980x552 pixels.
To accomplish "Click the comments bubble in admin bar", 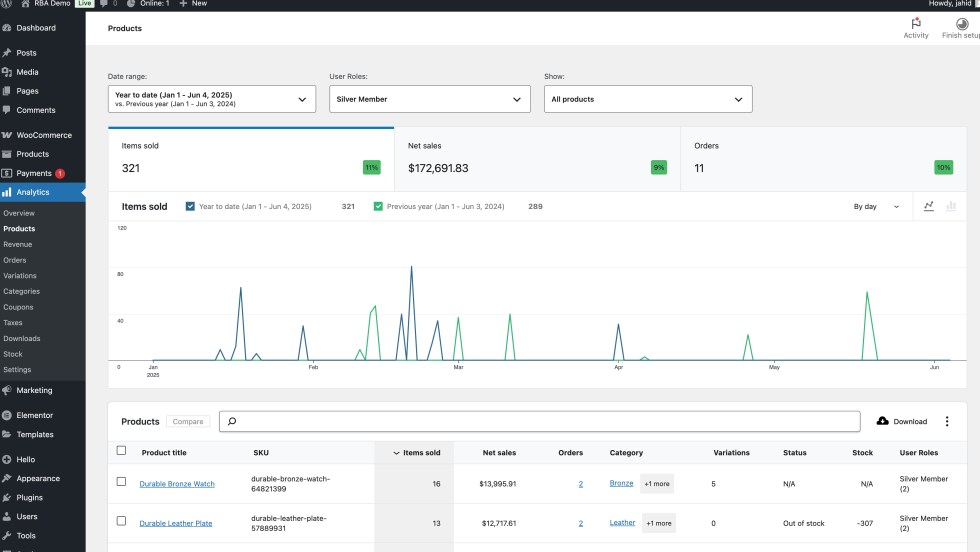I will point(104,4).
